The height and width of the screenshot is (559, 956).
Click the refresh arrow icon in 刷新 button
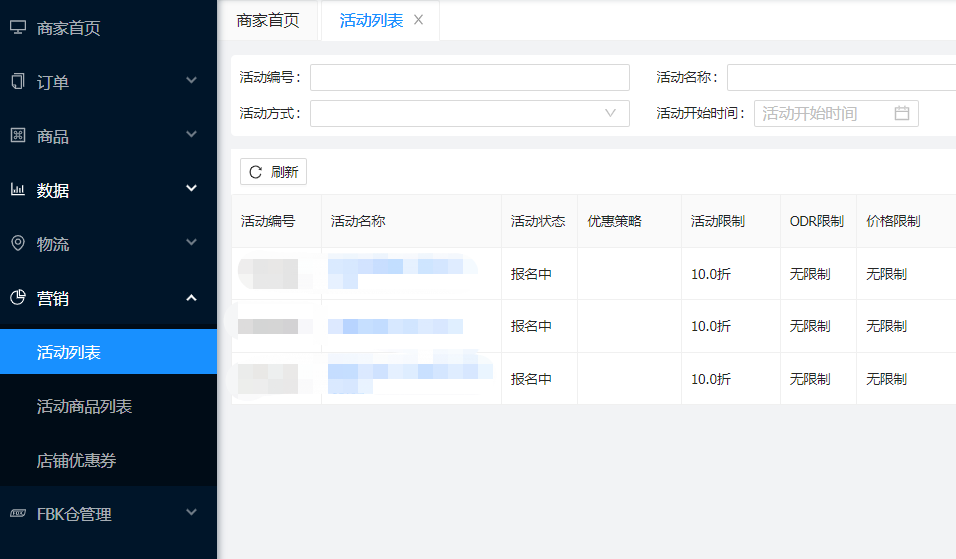coord(255,172)
